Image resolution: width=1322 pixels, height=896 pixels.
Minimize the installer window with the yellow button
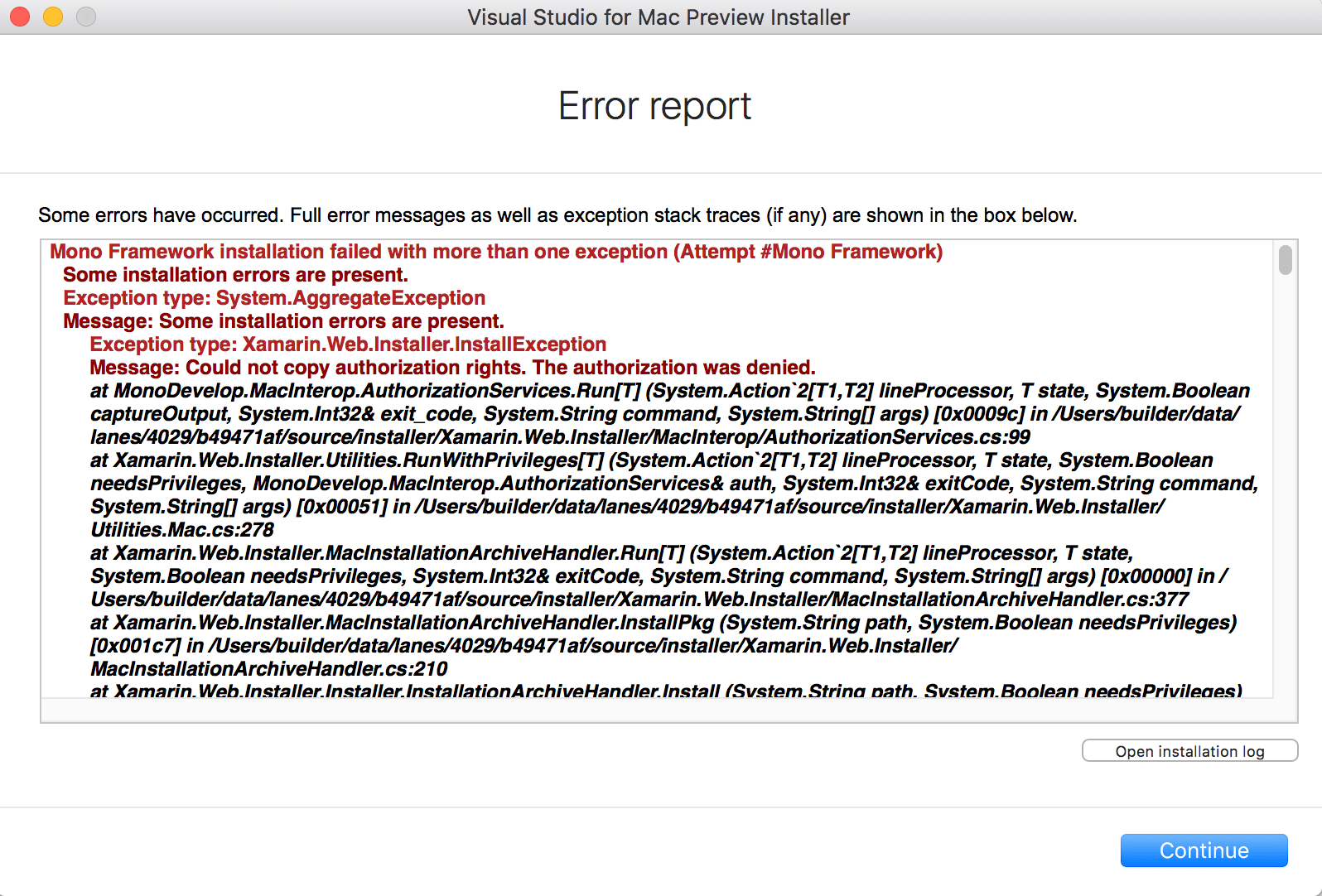(x=53, y=17)
